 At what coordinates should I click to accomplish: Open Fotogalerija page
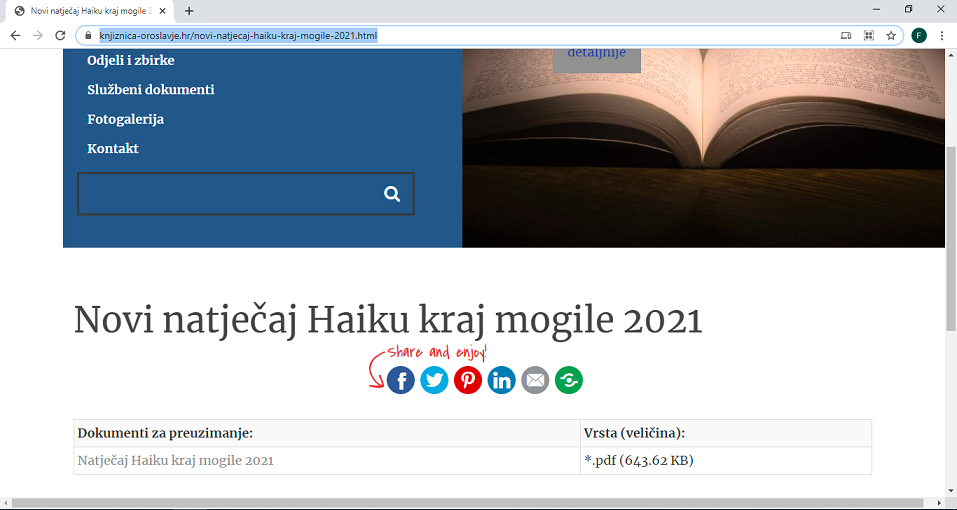click(x=126, y=119)
